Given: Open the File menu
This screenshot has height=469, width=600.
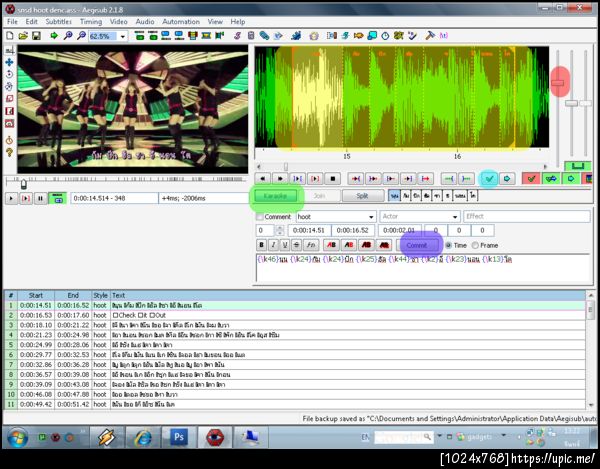Looking at the screenshot, I should click(x=12, y=22).
